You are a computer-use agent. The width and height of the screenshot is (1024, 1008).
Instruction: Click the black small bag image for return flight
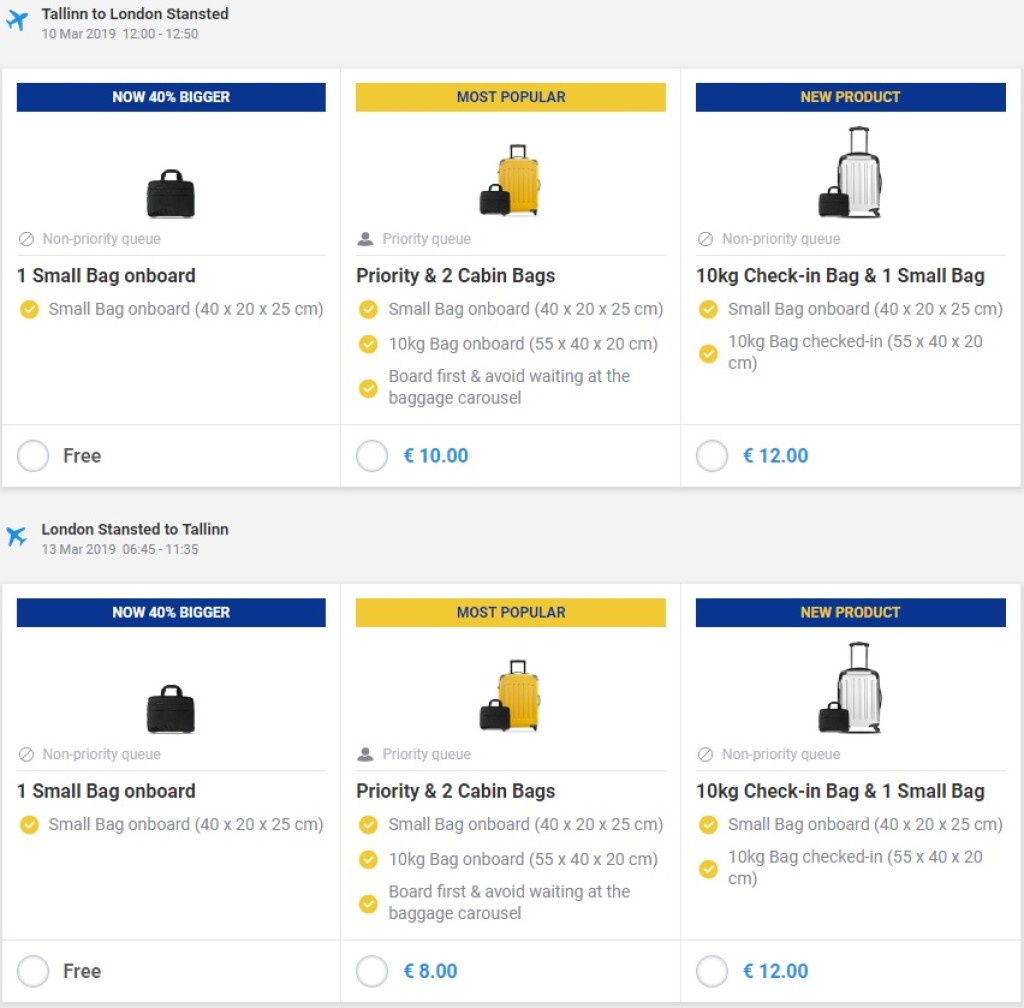click(x=171, y=709)
